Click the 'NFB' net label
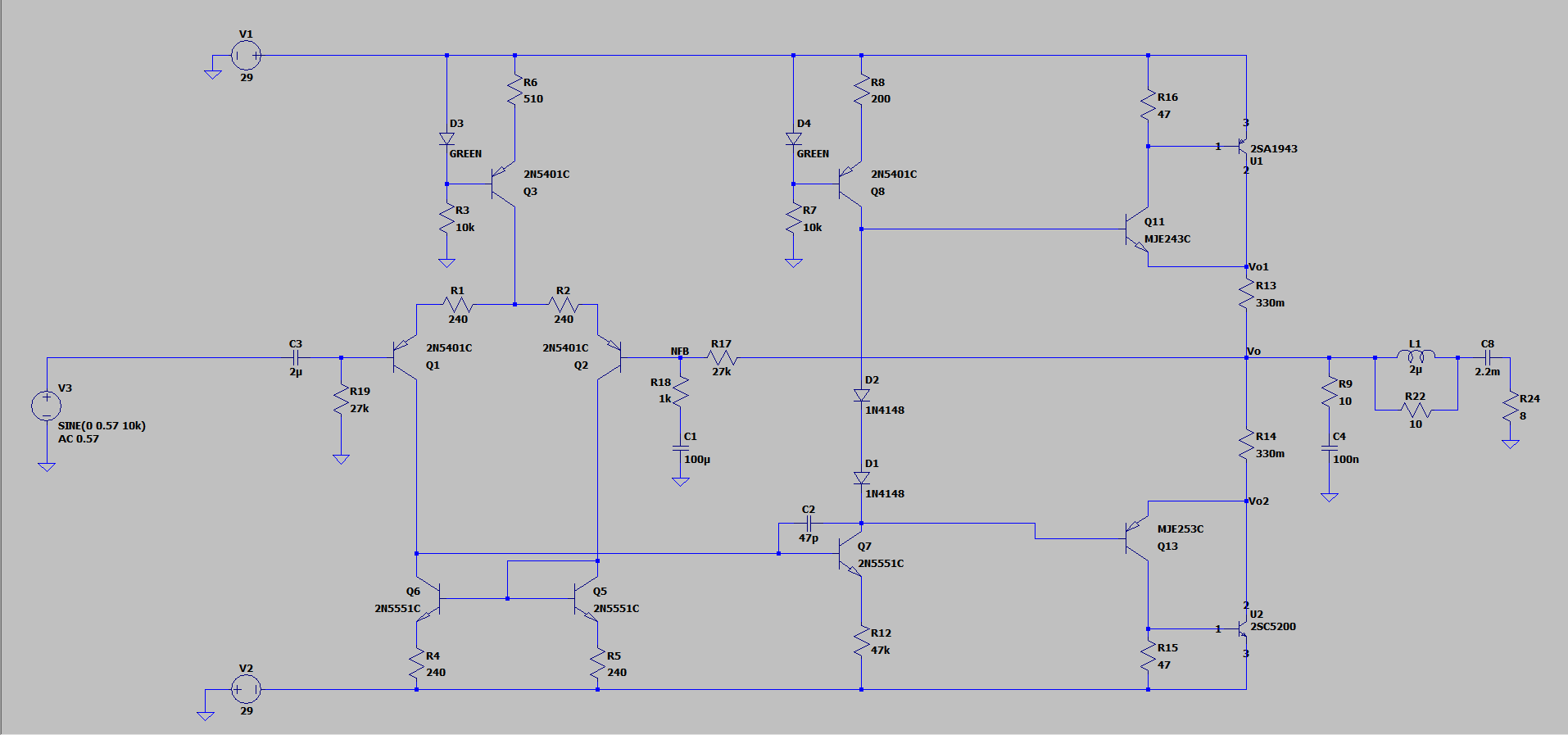The width and height of the screenshot is (1568, 735). coord(680,352)
